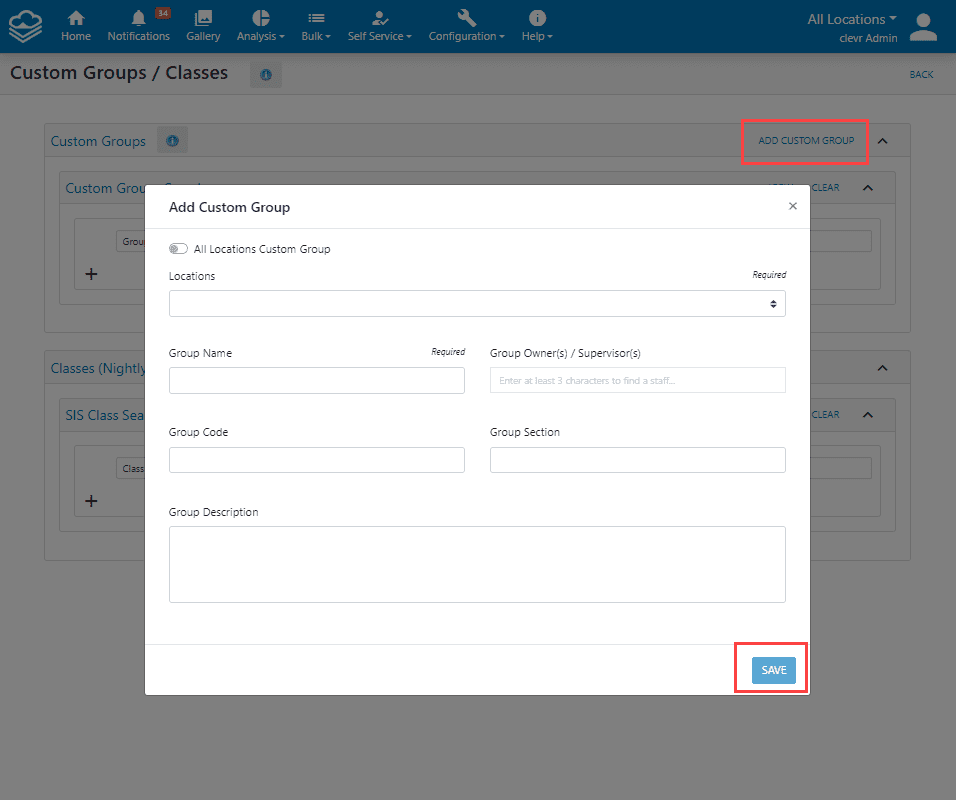Click the Add Custom Group dialog title
This screenshot has width=956, height=800.
coord(229,207)
